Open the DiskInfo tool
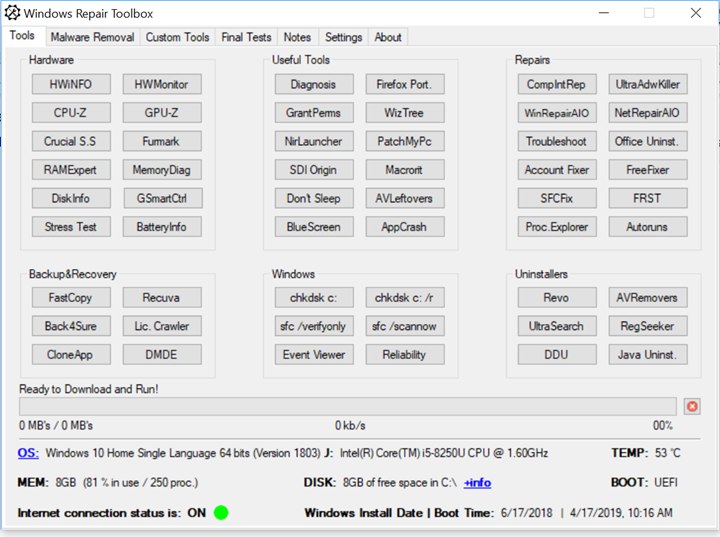This screenshot has height=537, width=720. point(71,198)
